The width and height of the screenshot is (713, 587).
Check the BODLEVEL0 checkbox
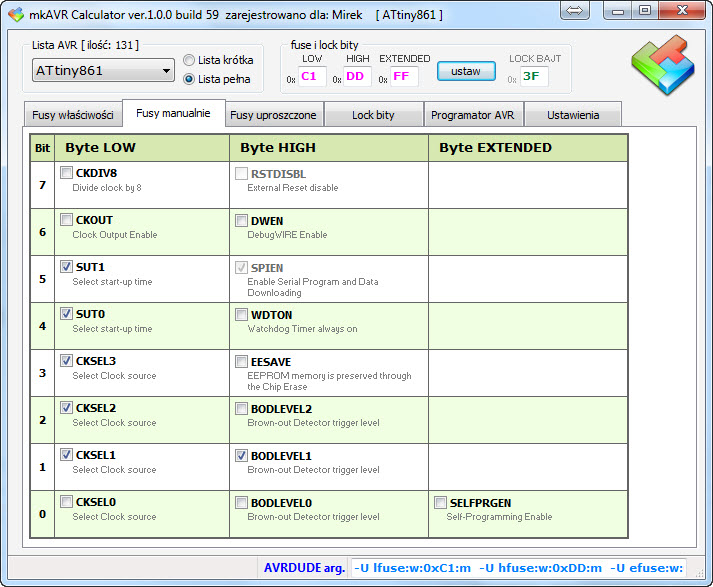pyautogui.click(x=241, y=502)
